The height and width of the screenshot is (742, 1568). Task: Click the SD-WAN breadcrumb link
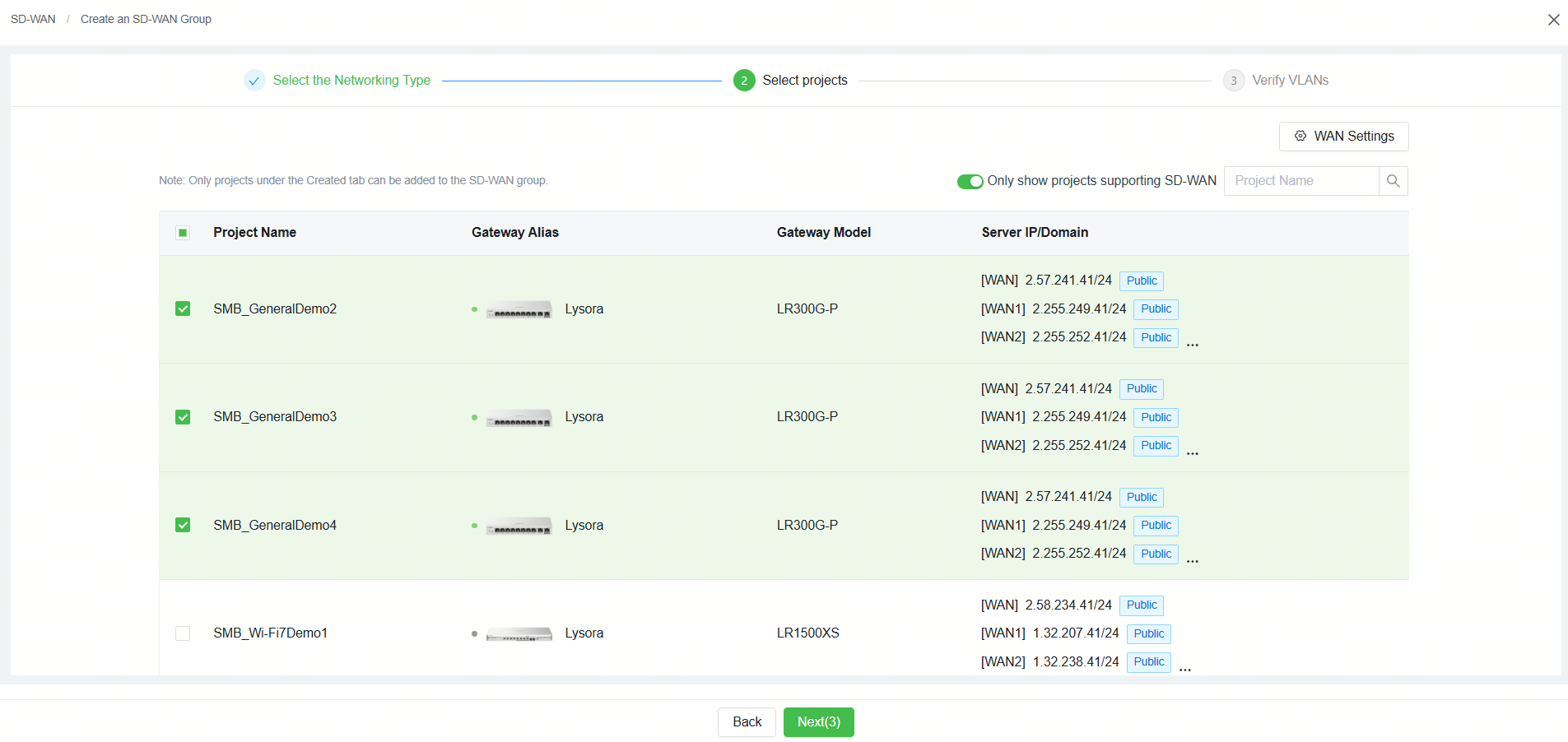[x=33, y=19]
